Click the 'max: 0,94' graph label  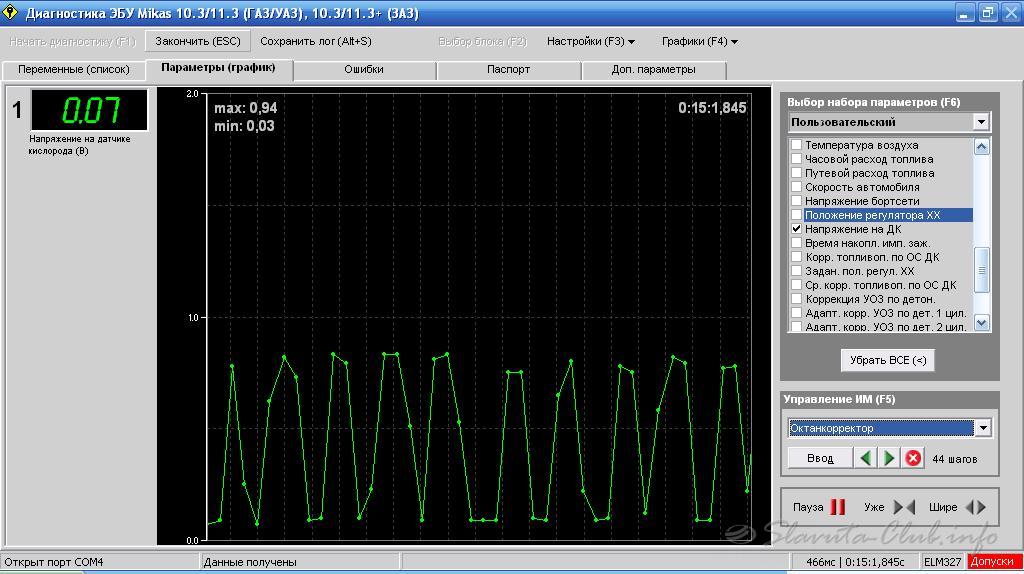coord(246,108)
